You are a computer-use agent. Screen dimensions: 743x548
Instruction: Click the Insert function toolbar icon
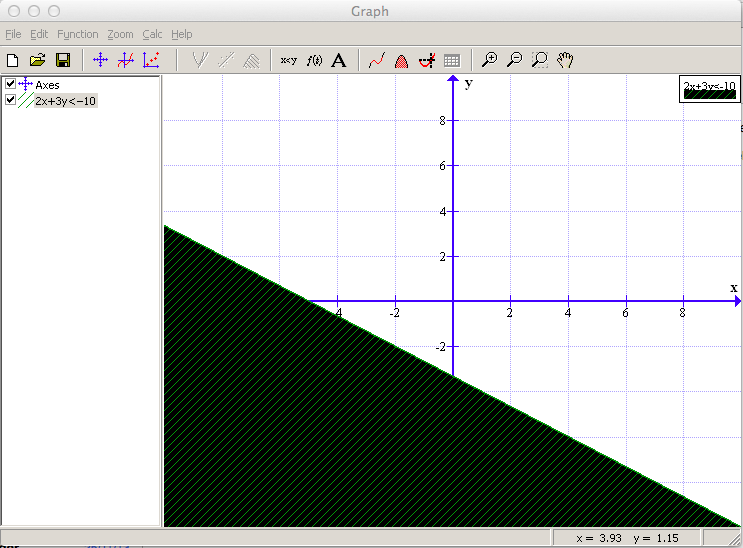tap(126, 60)
